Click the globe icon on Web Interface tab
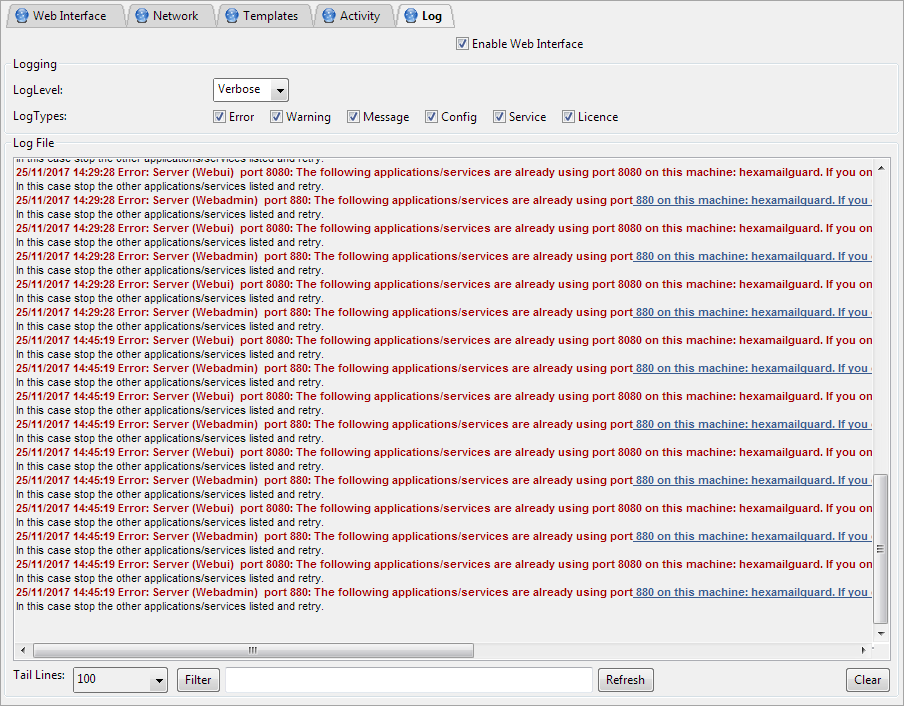Image resolution: width=904 pixels, height=706 pixels. tap(21, 16)
